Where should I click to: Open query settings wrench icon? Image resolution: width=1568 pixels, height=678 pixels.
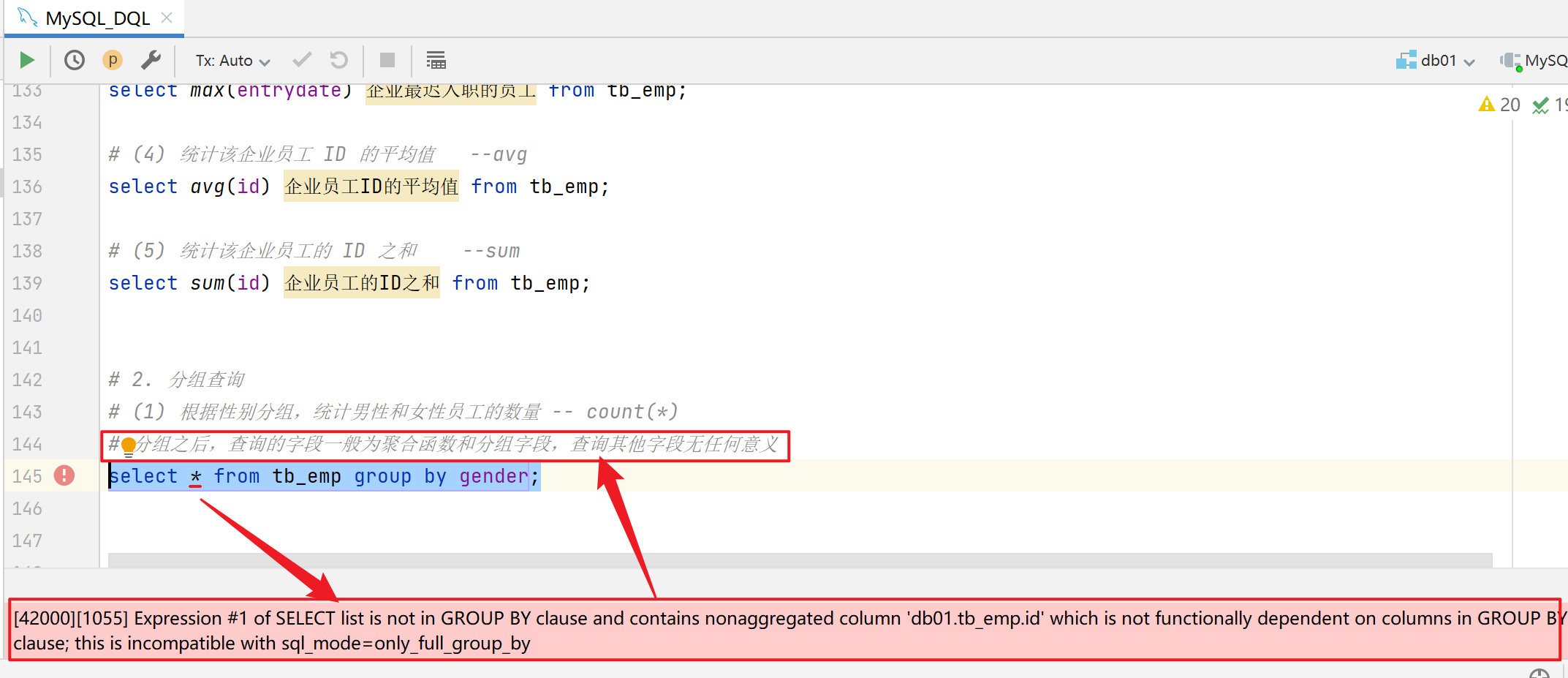(151, 60)
